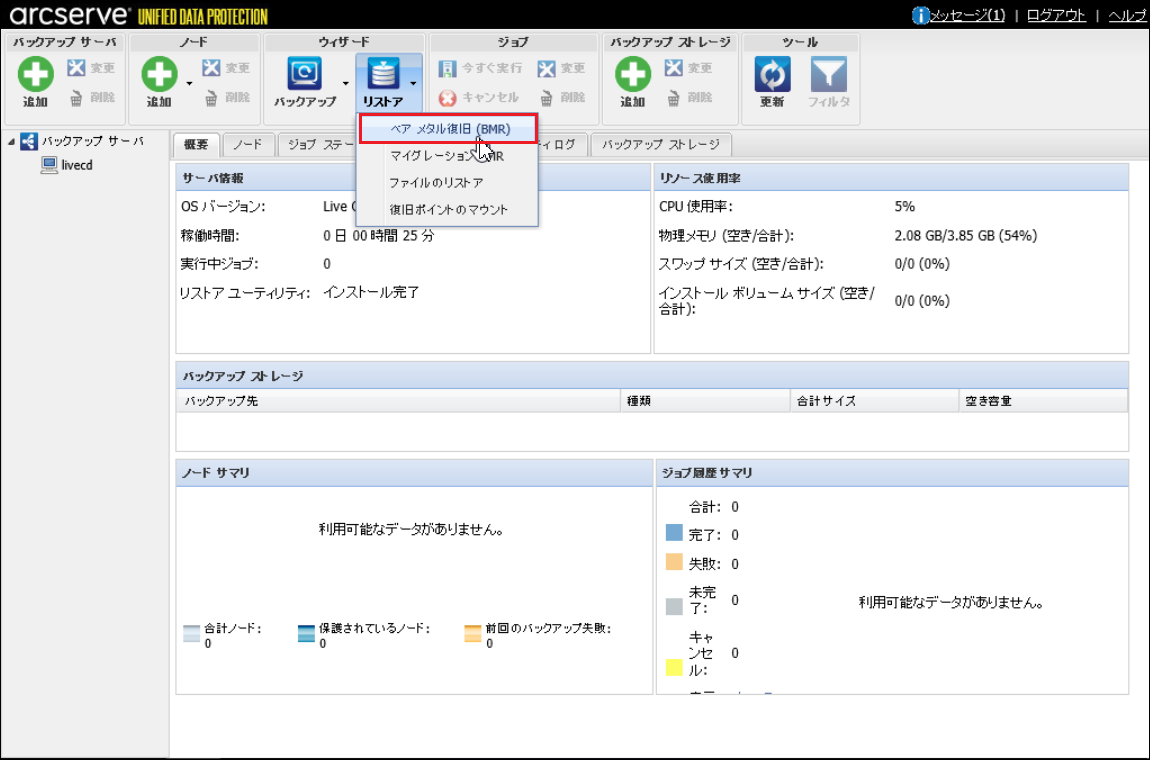
Task: Click the Logout (ログアウト) link
Action: [1056, 15]
